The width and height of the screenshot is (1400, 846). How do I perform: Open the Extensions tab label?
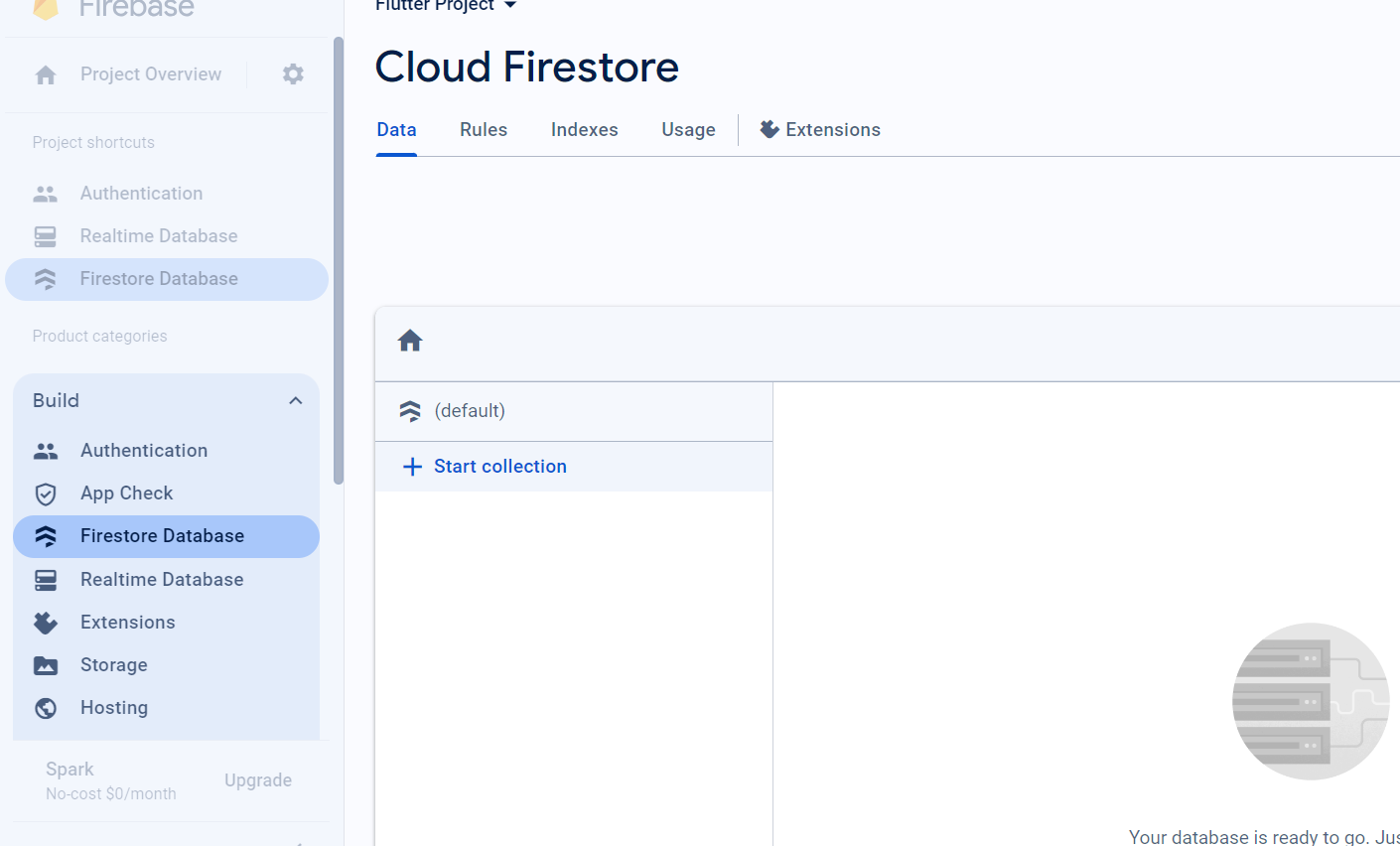click(833, 130)
